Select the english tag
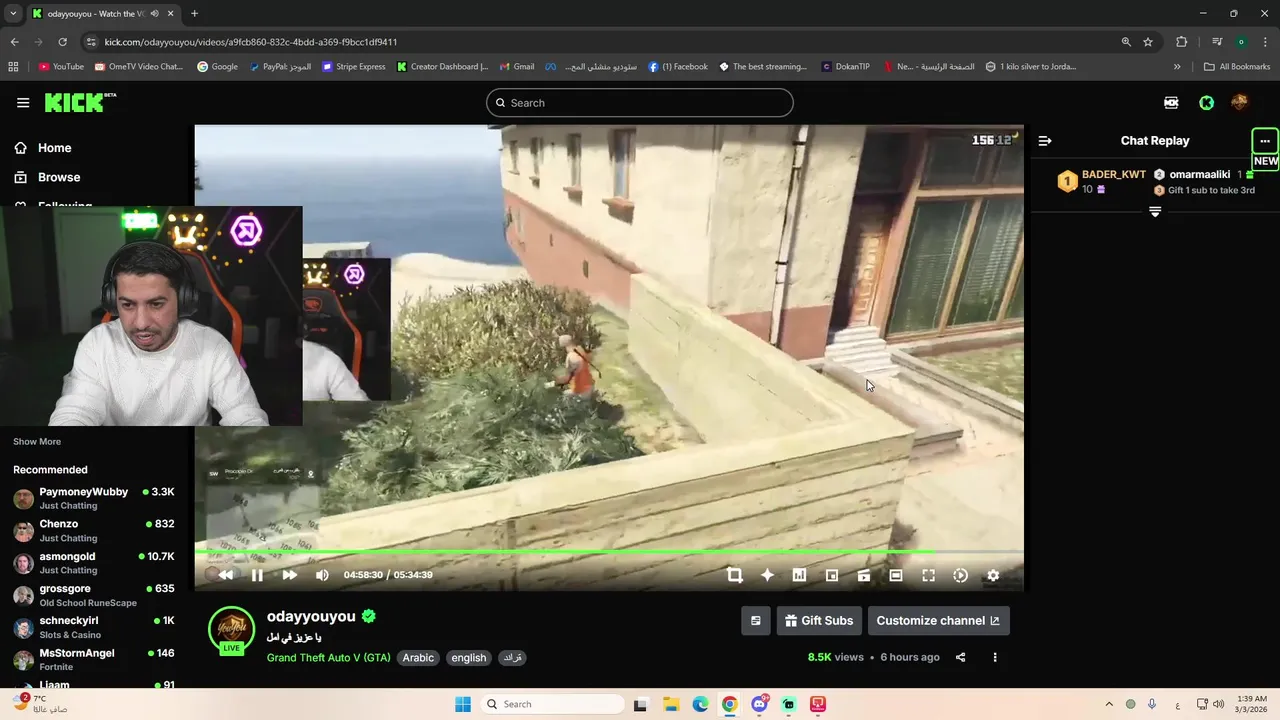 [468, 658]
